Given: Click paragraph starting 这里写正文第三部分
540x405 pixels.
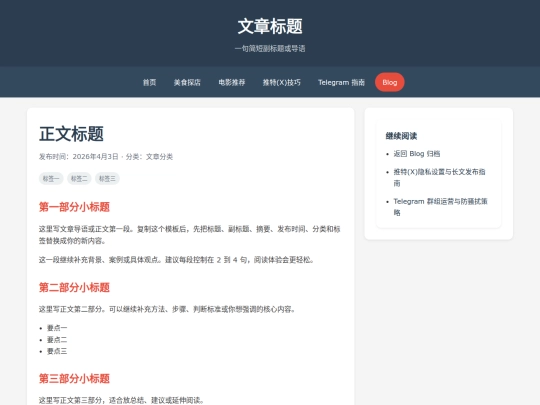Looking at the screenshot, I should (x=121, y=400).
